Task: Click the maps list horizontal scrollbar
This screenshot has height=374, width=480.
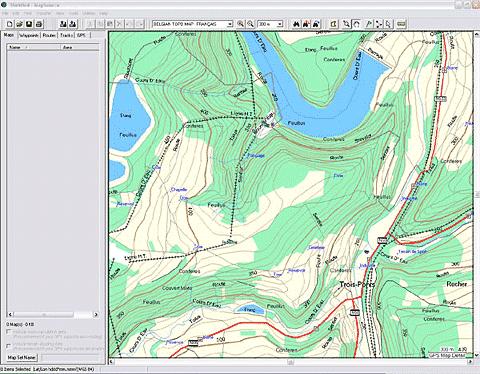Action: (x=53, y=314)
